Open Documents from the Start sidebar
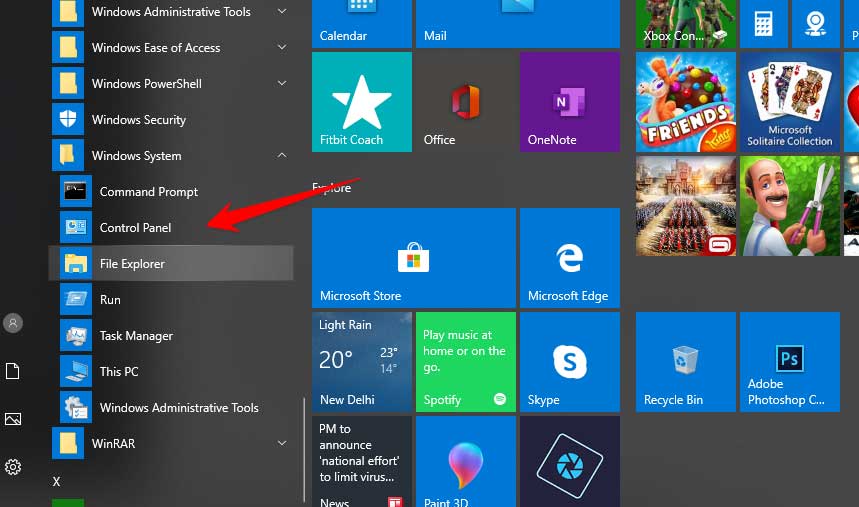 click(13, 371)
